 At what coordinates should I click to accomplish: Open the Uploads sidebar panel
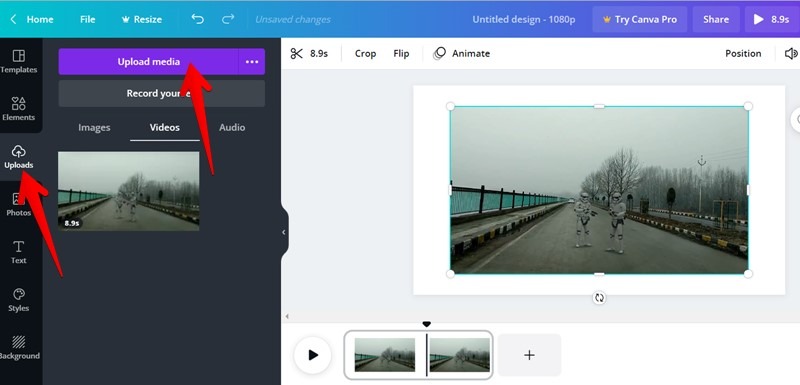[x=18, y=157]
